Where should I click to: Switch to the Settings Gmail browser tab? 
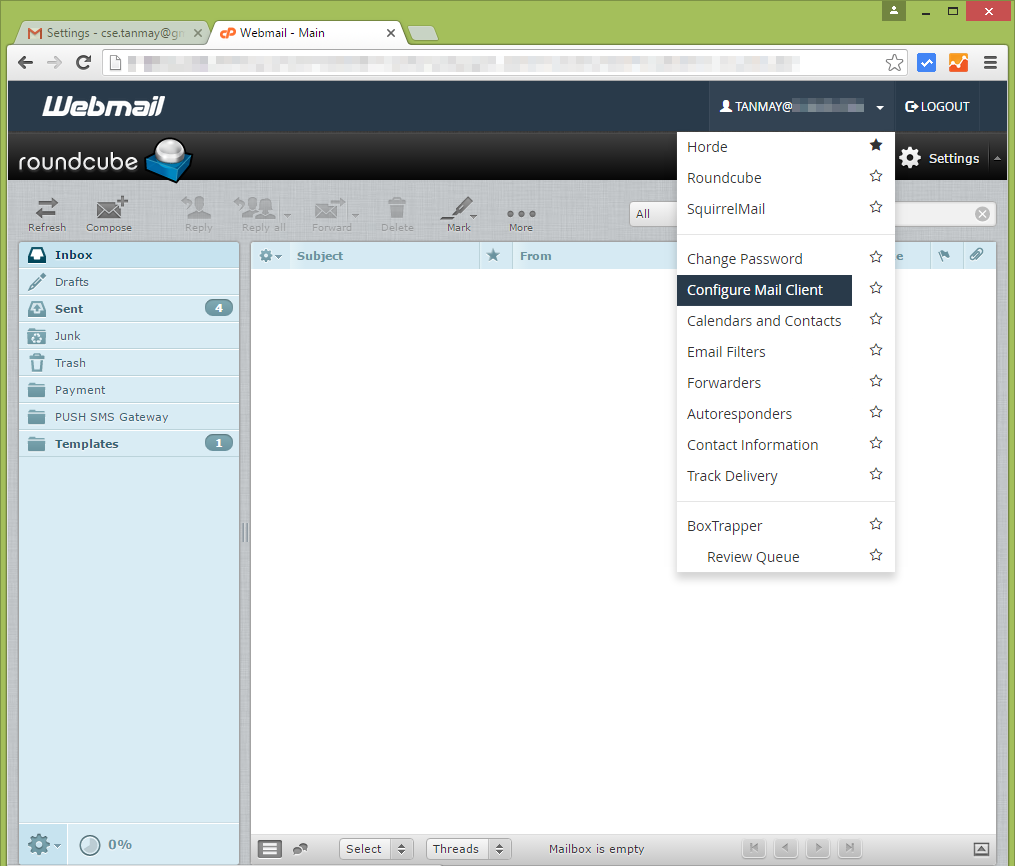tap(110, 31)
